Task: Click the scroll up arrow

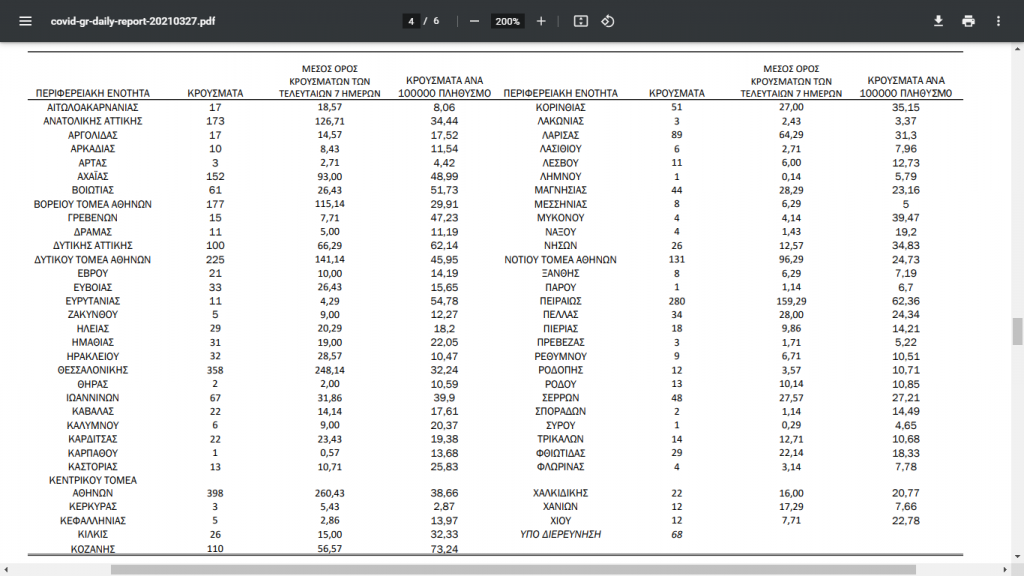Action: point(1017,48)
